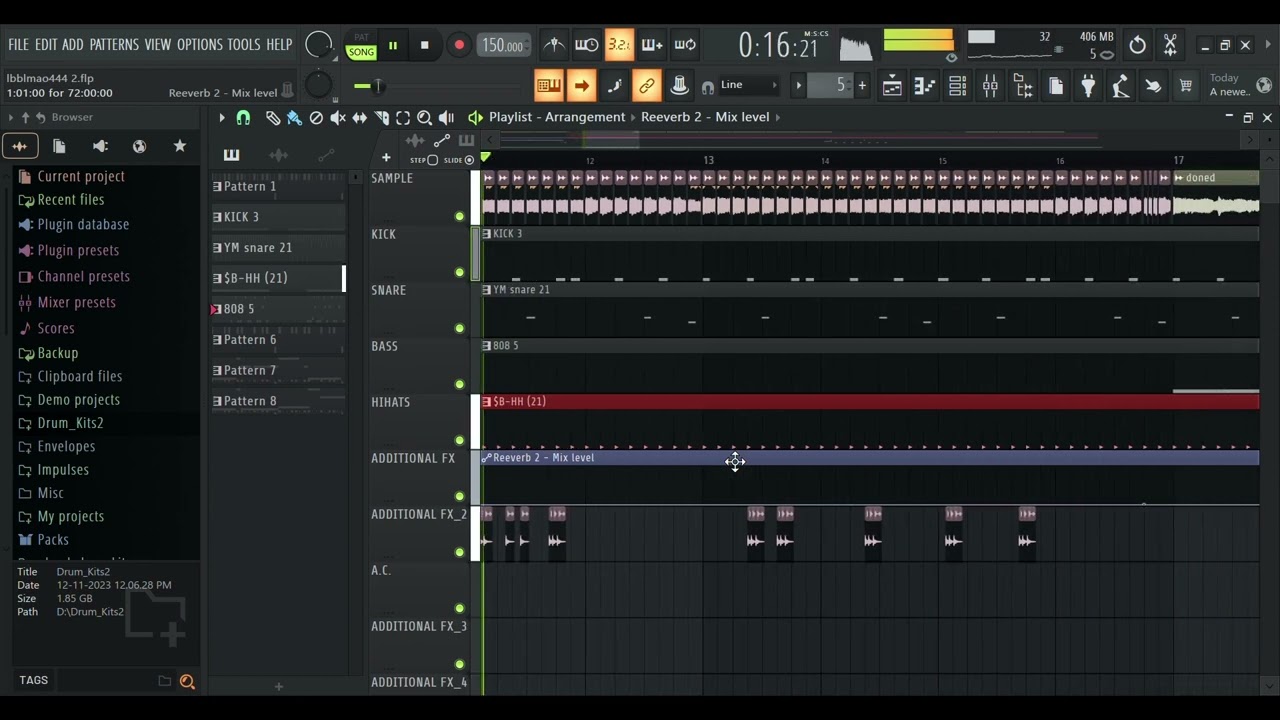Toggle the overdub recording icon

(x=652, y=45)
